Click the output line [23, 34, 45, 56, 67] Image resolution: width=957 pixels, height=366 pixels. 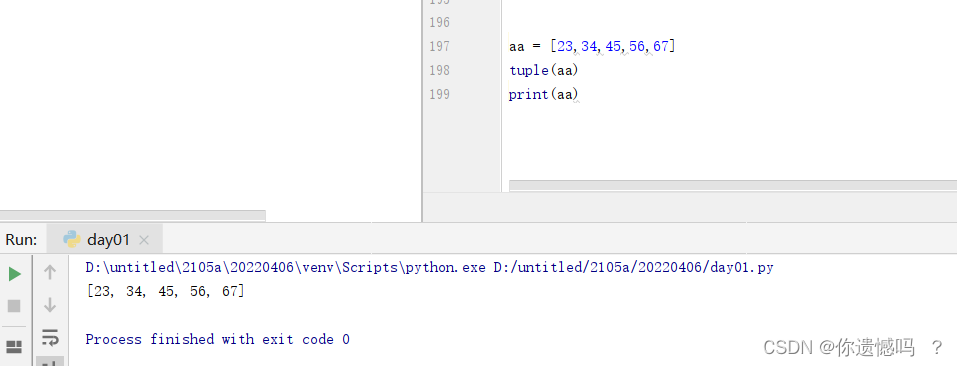pos(165,292)
